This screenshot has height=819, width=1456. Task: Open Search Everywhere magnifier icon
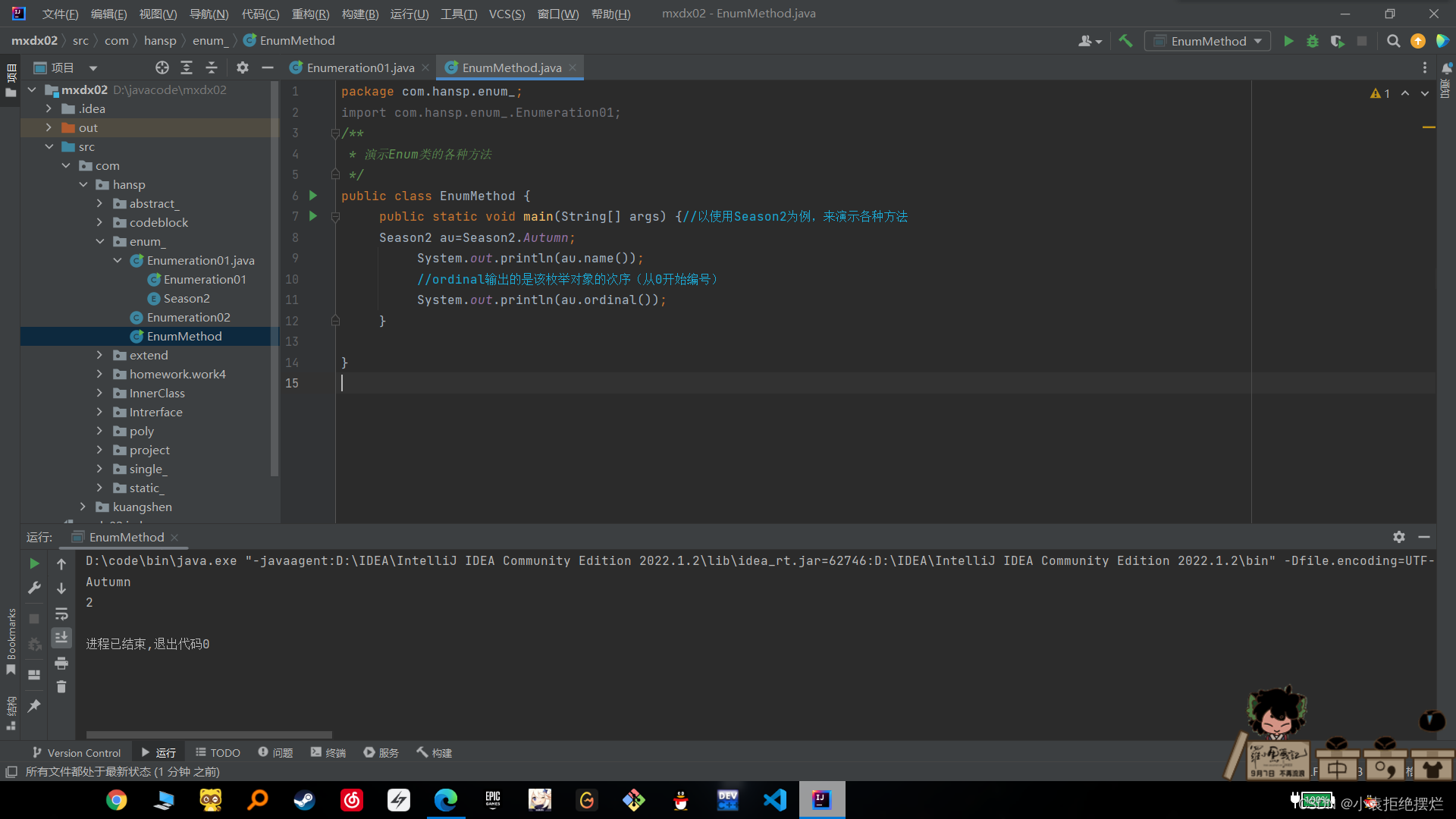(x=1393, y=41)
